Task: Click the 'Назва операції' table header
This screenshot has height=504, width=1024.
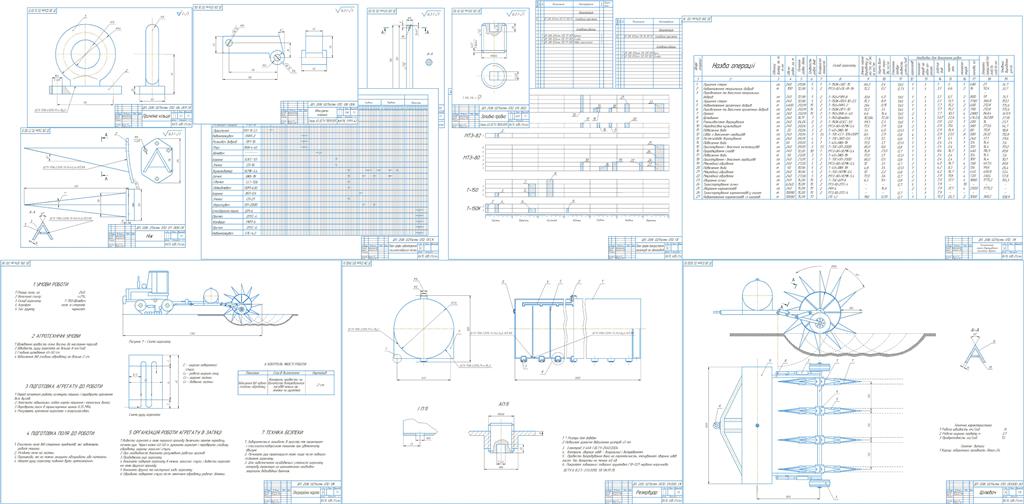Action: pyautogui.click(x=734, y=64)
